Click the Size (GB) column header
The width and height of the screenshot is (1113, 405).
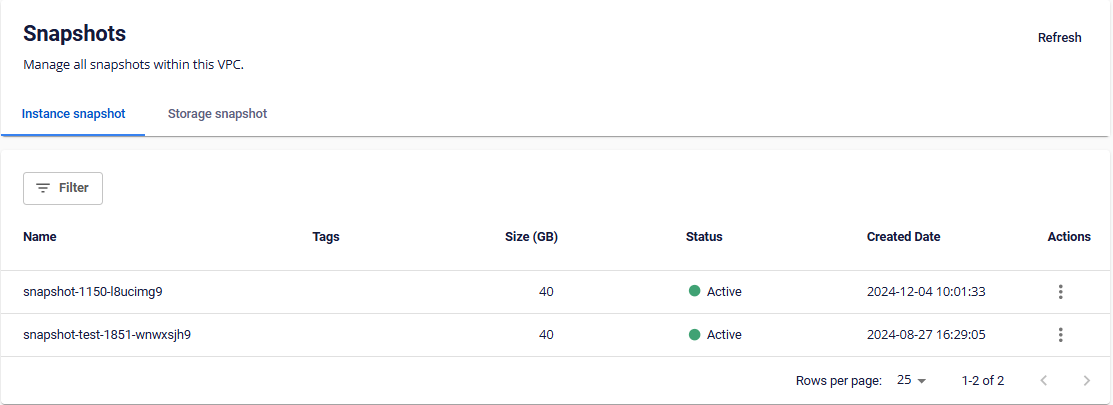point(531,237)
